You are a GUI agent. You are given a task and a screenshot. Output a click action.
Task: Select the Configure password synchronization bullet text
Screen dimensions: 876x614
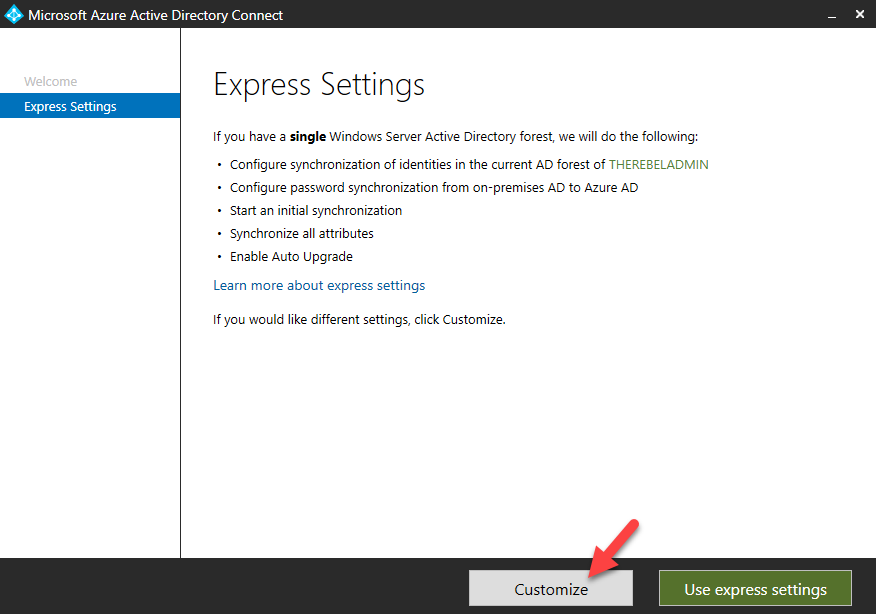[434, 188]
